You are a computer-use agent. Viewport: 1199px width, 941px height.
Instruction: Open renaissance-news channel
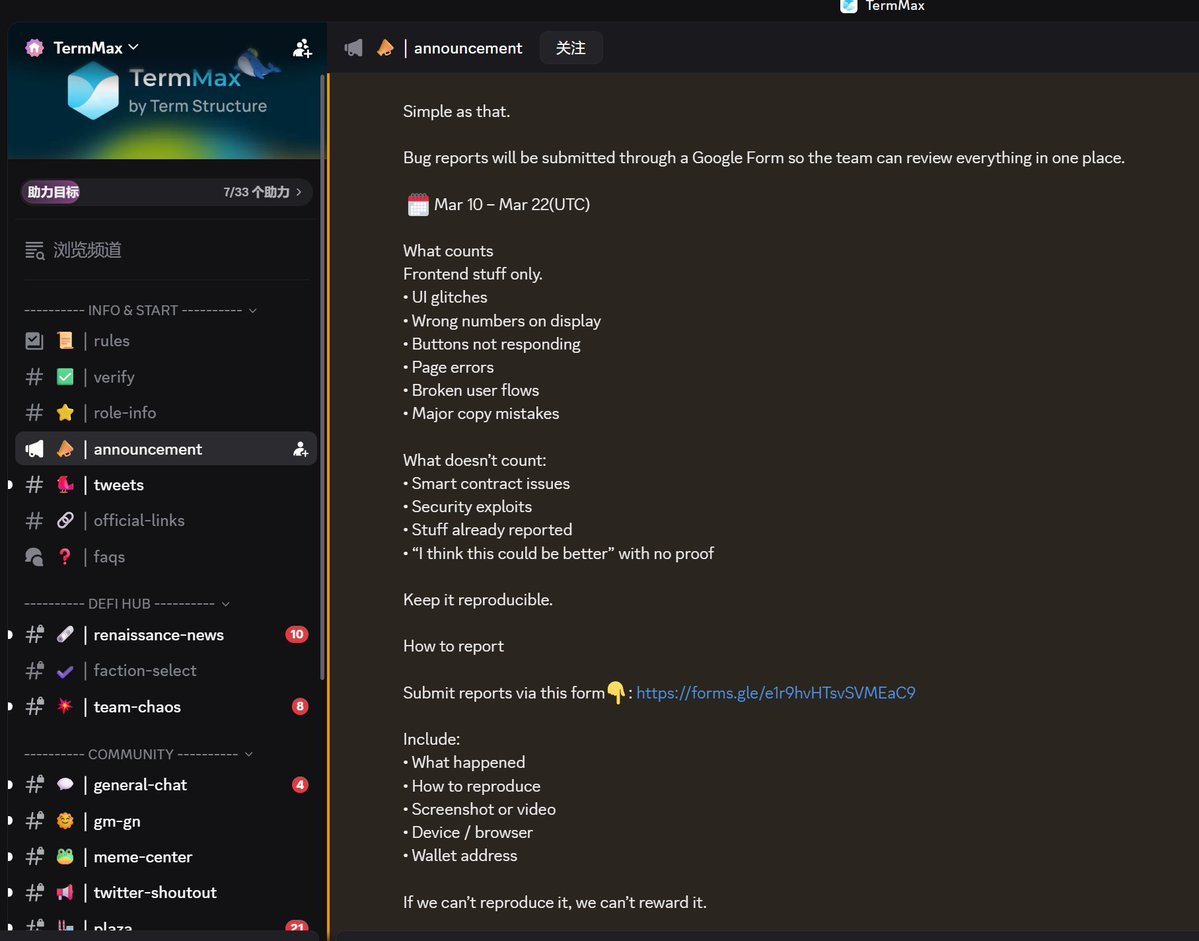[x=158, y=635]
